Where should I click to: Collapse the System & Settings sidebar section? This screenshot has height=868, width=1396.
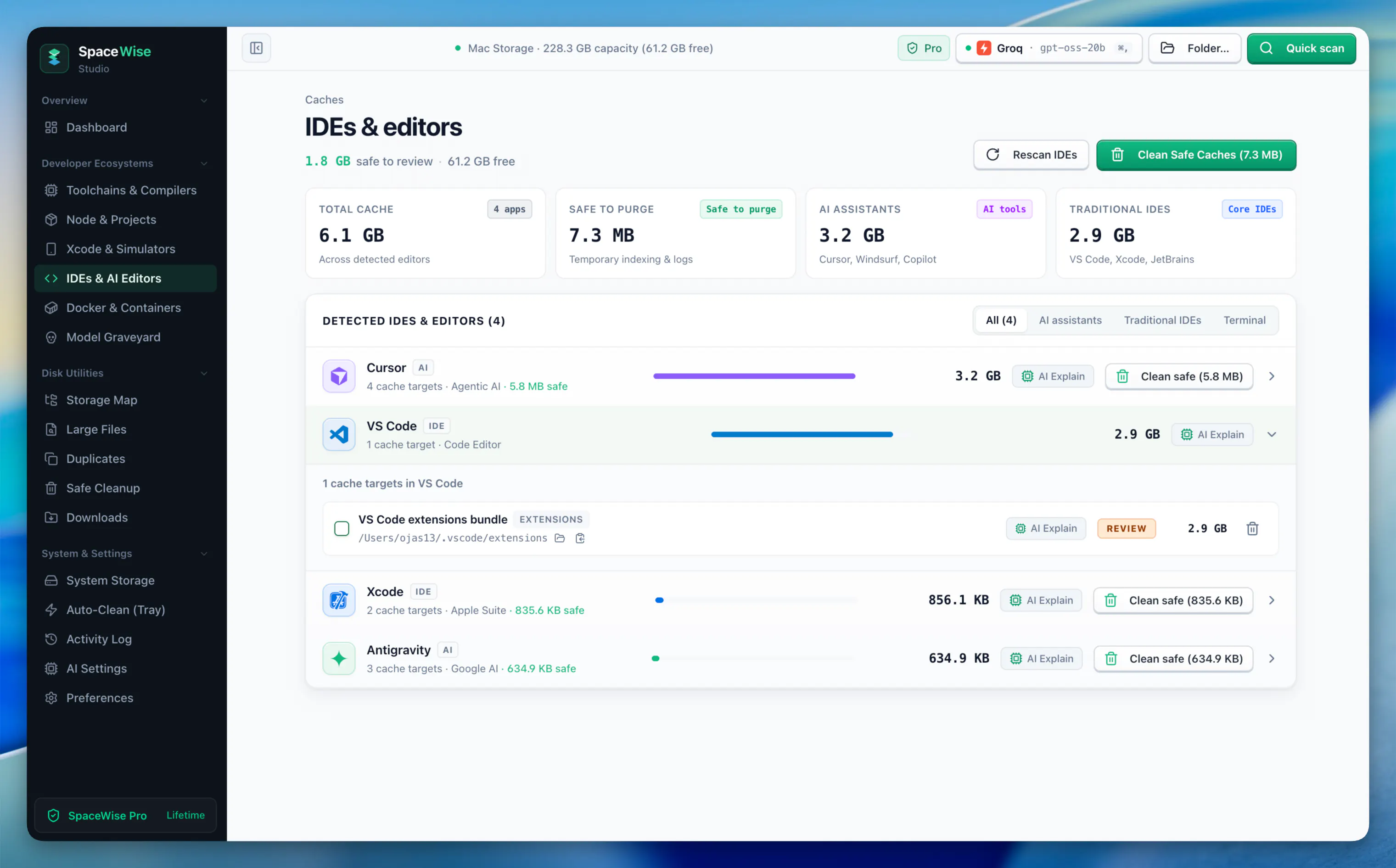[204, 554]
